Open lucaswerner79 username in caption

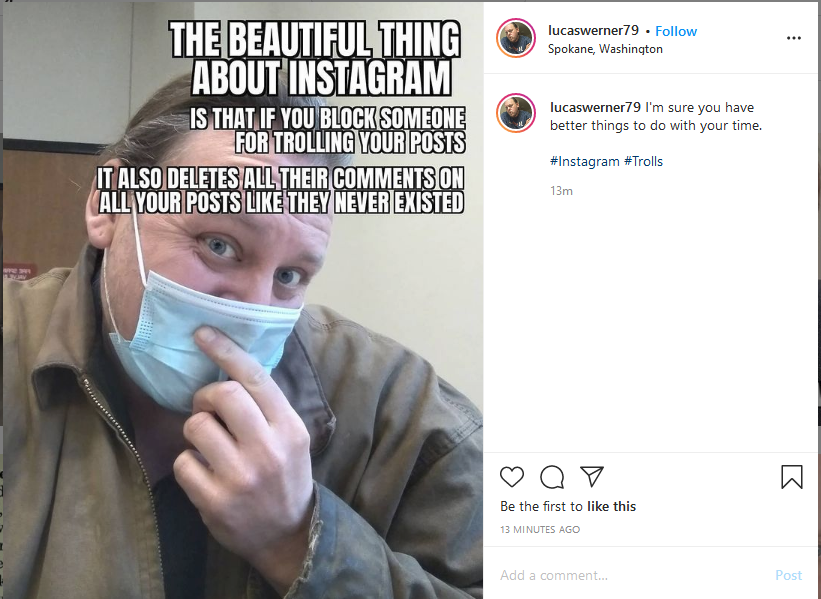click(595, 107)
